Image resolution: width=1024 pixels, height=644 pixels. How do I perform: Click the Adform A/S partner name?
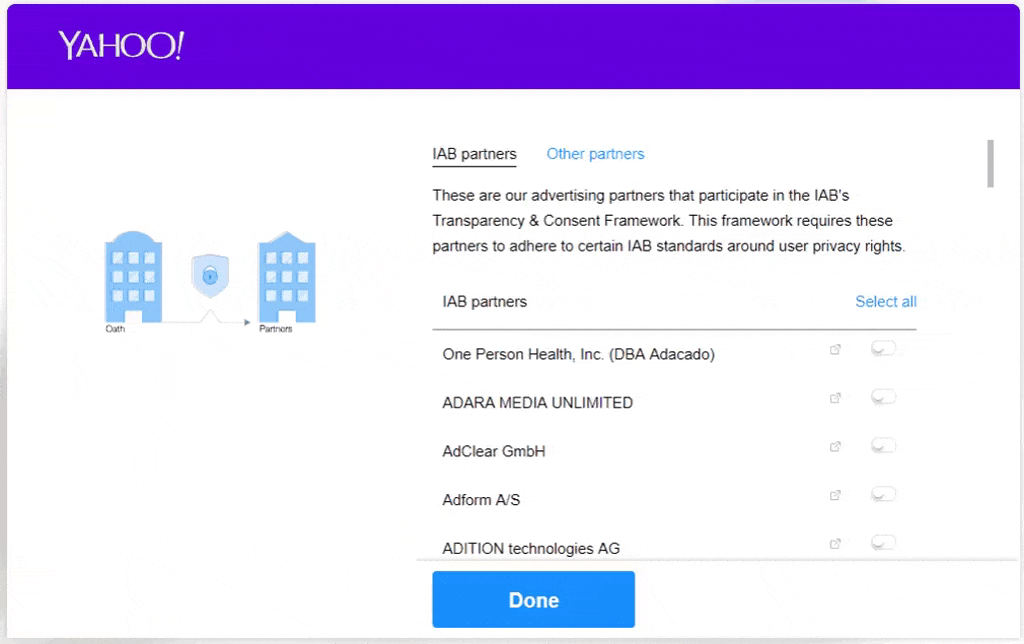(x=481, y=500)
